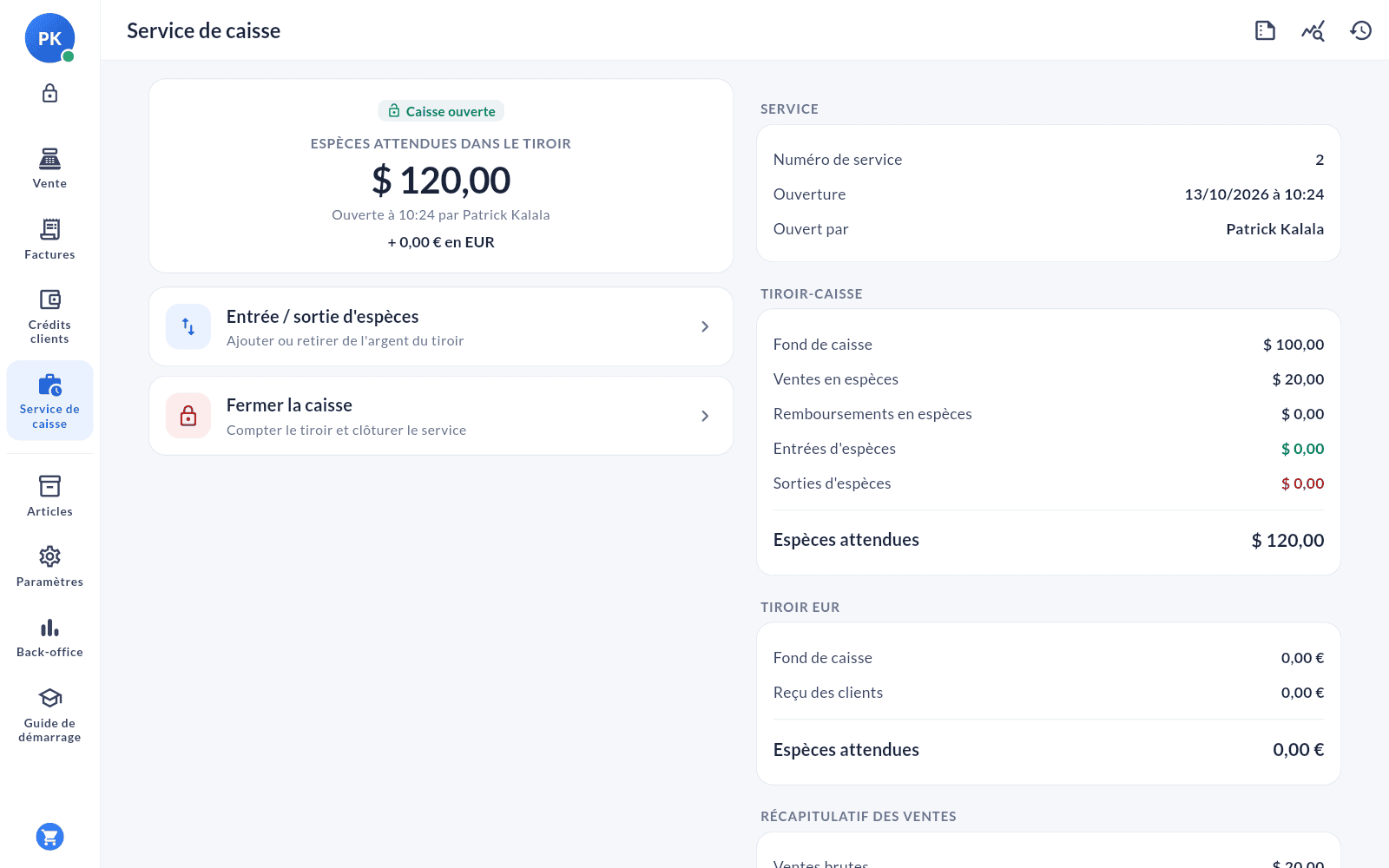This screenshot has width=1389, height=868.
Task: Click the red Sorties d'espèces $ 0,00 value
Action: pyautogui.click(x=1302, y=483)
